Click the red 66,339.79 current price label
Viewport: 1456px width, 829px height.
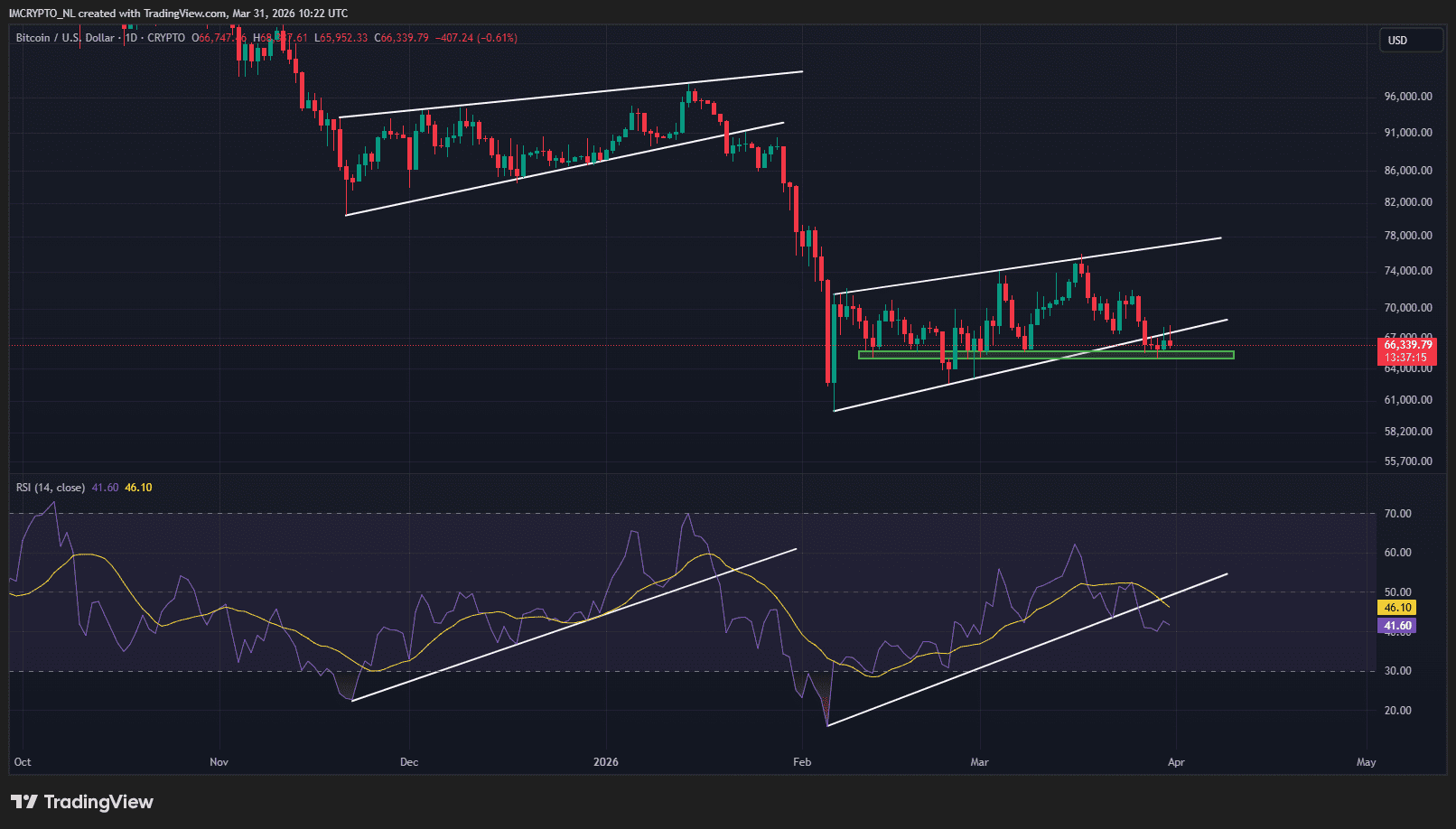pos(1407,345)
